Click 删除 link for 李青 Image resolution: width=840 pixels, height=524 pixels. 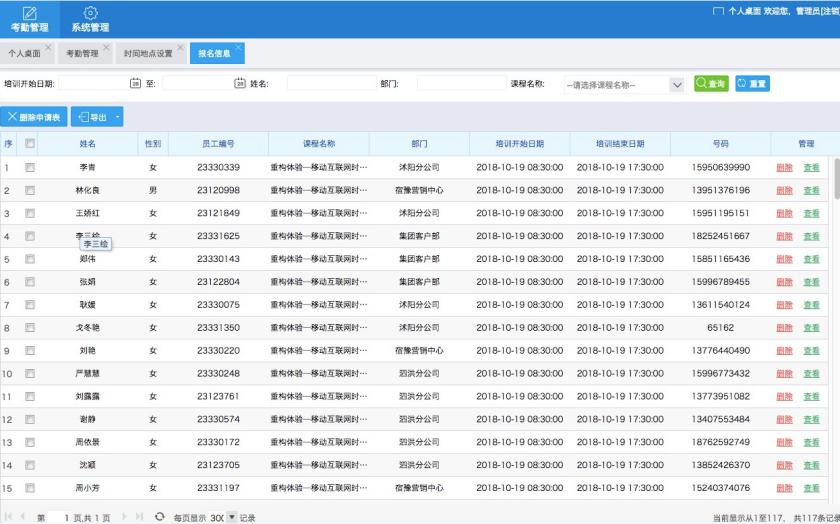click(x=784, y=167)
